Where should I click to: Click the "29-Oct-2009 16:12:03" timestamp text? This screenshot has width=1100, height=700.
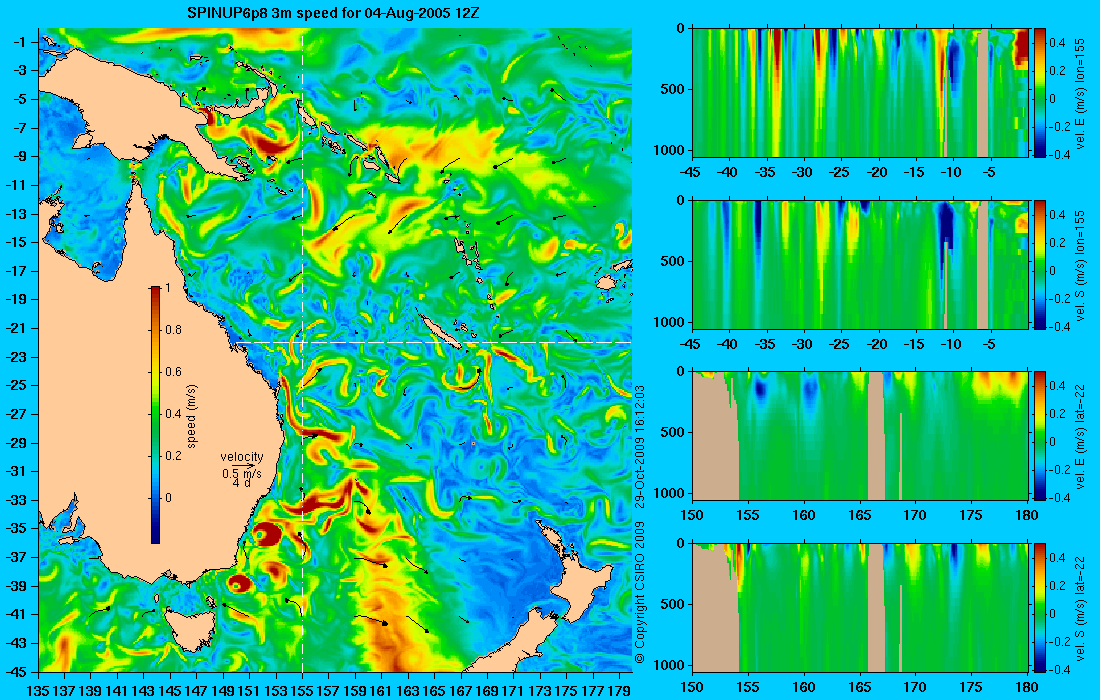pos(639,445)
